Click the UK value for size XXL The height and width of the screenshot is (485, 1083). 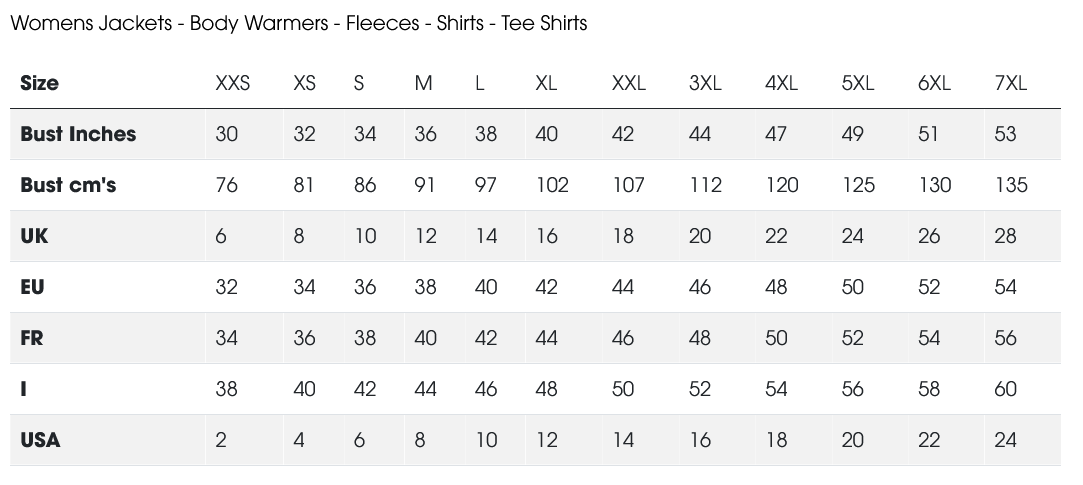click(x=623, y=236)
